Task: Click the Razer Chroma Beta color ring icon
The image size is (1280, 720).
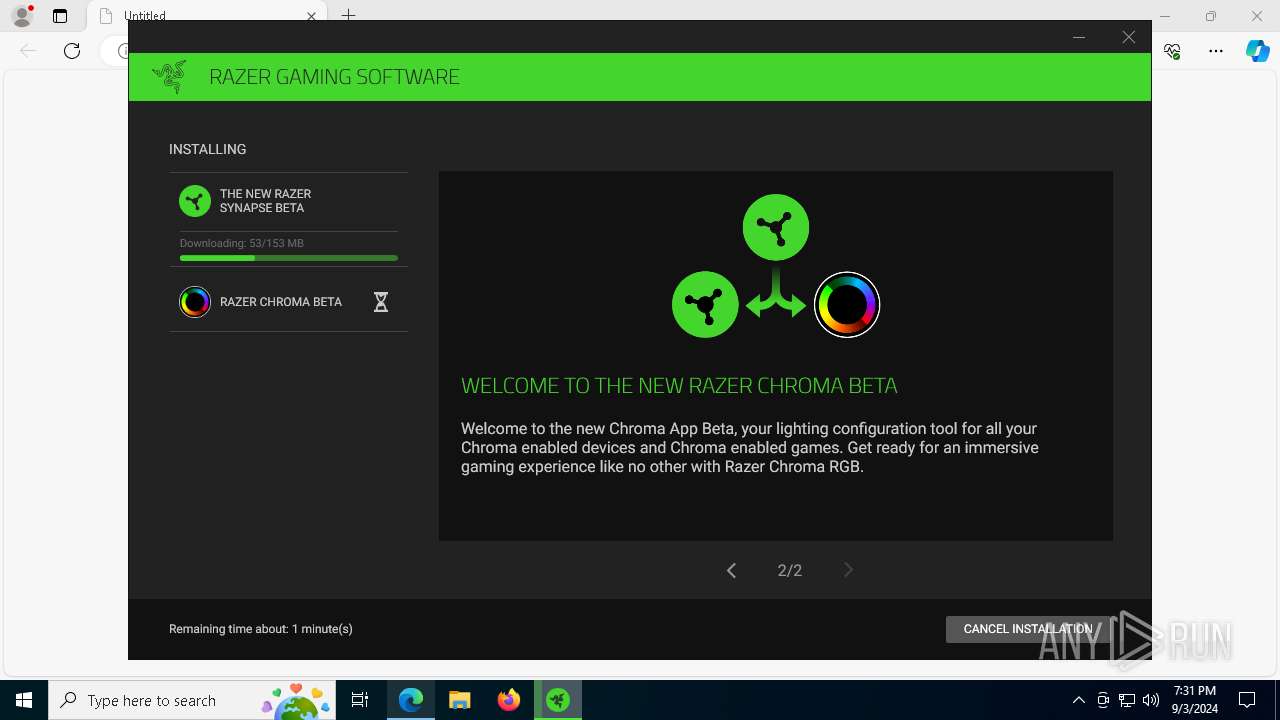Action: click(195, 302)
